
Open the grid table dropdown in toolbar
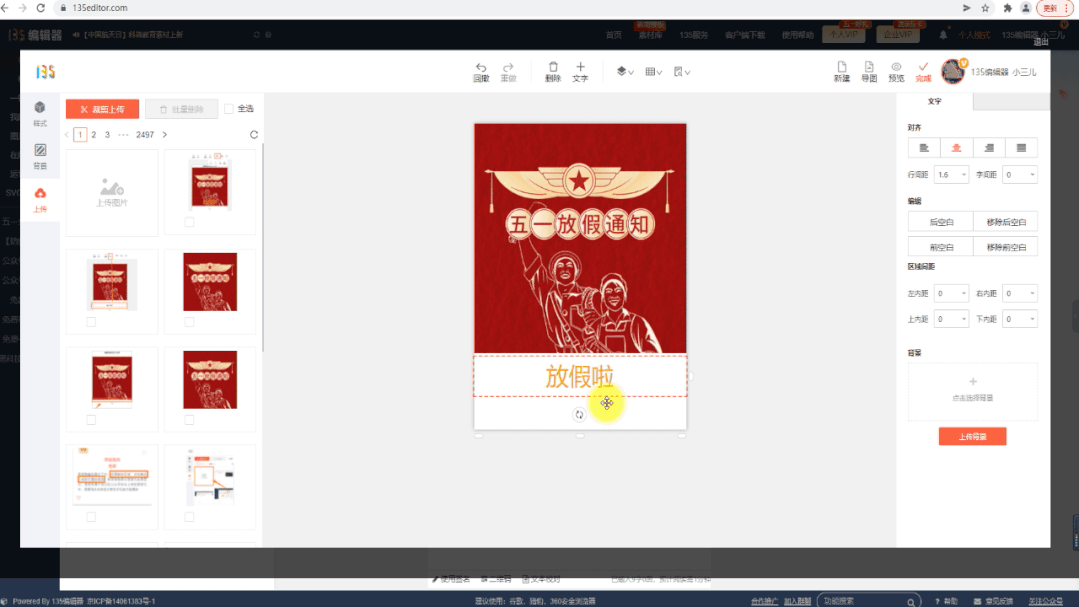pyautogui.click(x=653, y=72)
